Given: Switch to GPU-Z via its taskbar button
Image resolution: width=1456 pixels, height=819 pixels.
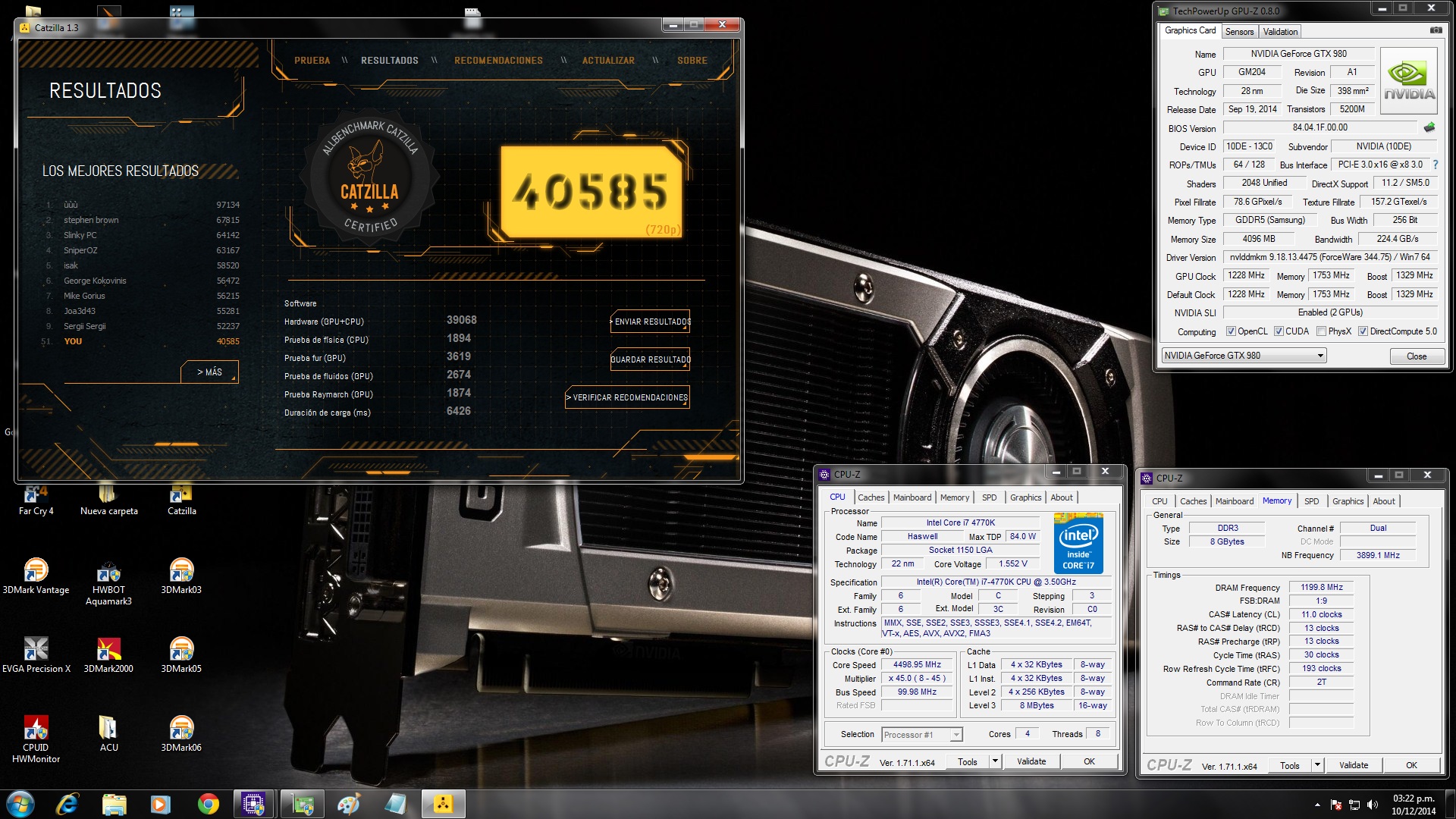Looking at the screenshot, I should tap(303, 804).
